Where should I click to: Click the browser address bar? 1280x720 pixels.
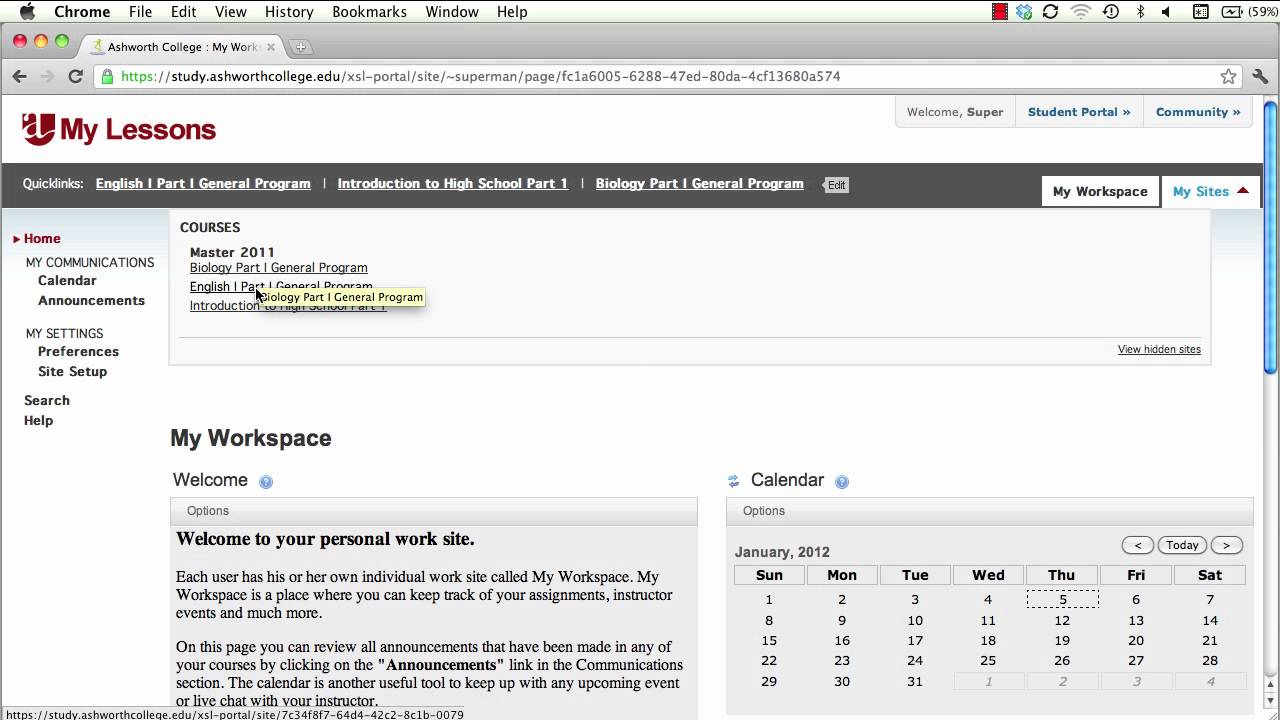point(667,76)
